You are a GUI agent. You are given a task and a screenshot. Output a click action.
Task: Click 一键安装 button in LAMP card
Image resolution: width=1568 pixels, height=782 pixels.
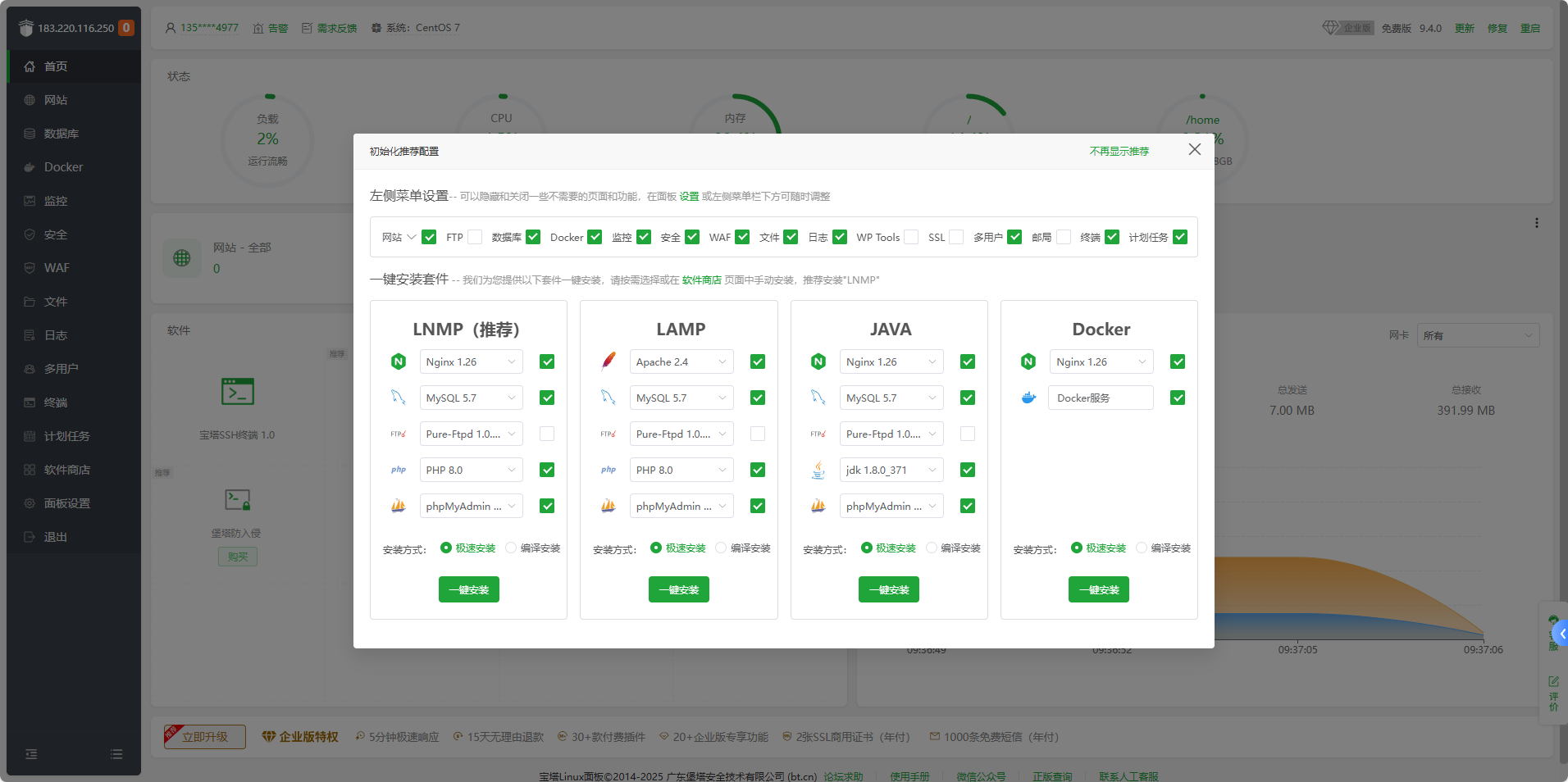[x=679, y=589]
